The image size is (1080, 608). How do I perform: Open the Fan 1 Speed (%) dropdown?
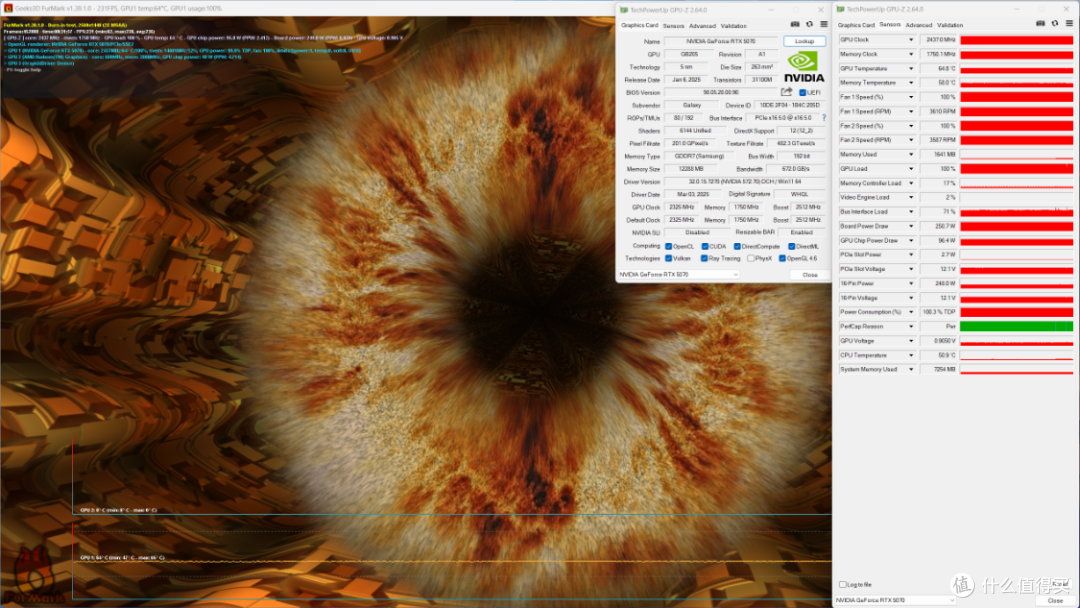tap(911, 97)
